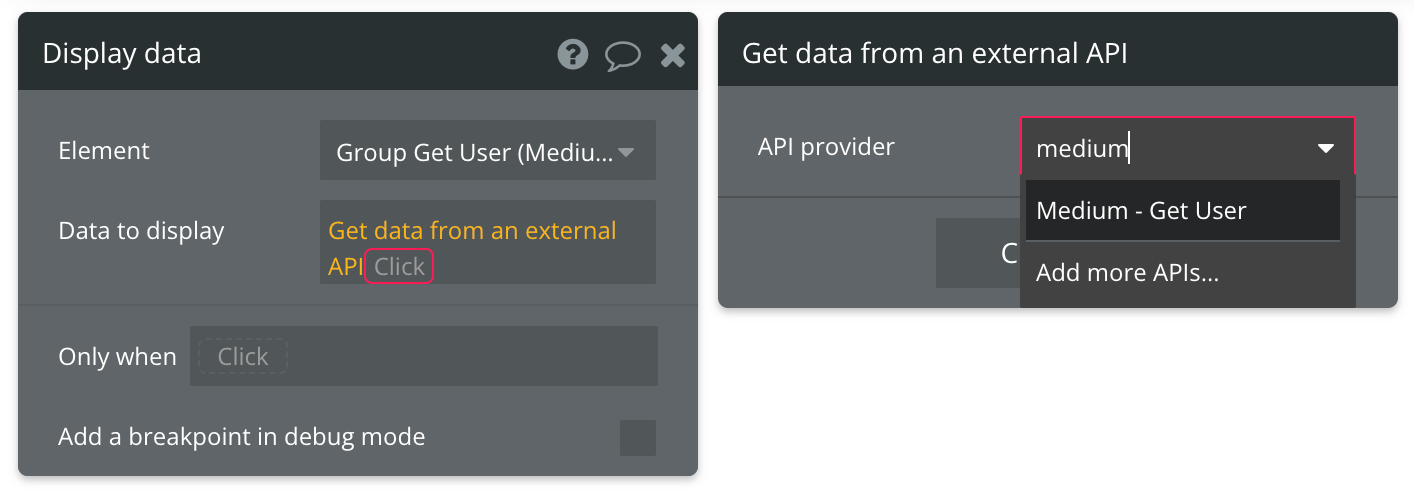The width and height of the screenshot is (1414, 494).
Task: Toggle the debug mode breakpoint checkbox
Action: pyautogui.click(x=637, y=438)
